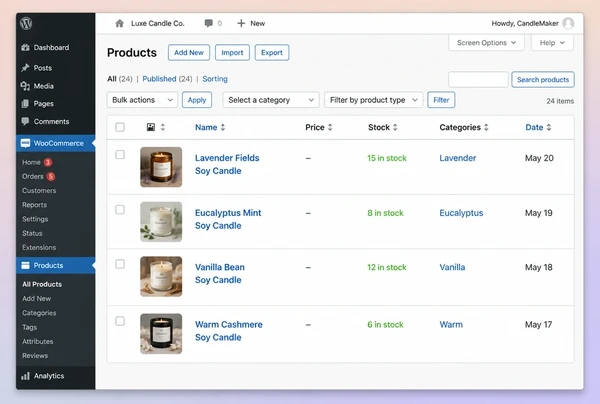The image size is (600, 404).
Task: Click the Search products button
Action: [x=543, y=80]
